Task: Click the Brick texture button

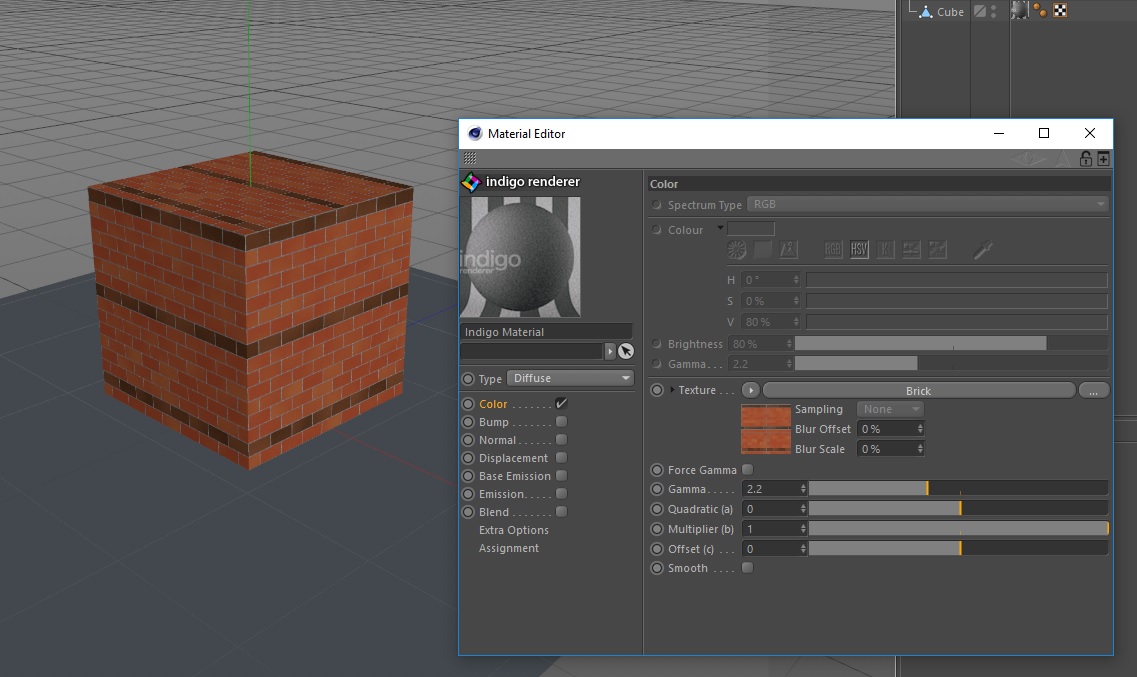Action: [917, 391]
